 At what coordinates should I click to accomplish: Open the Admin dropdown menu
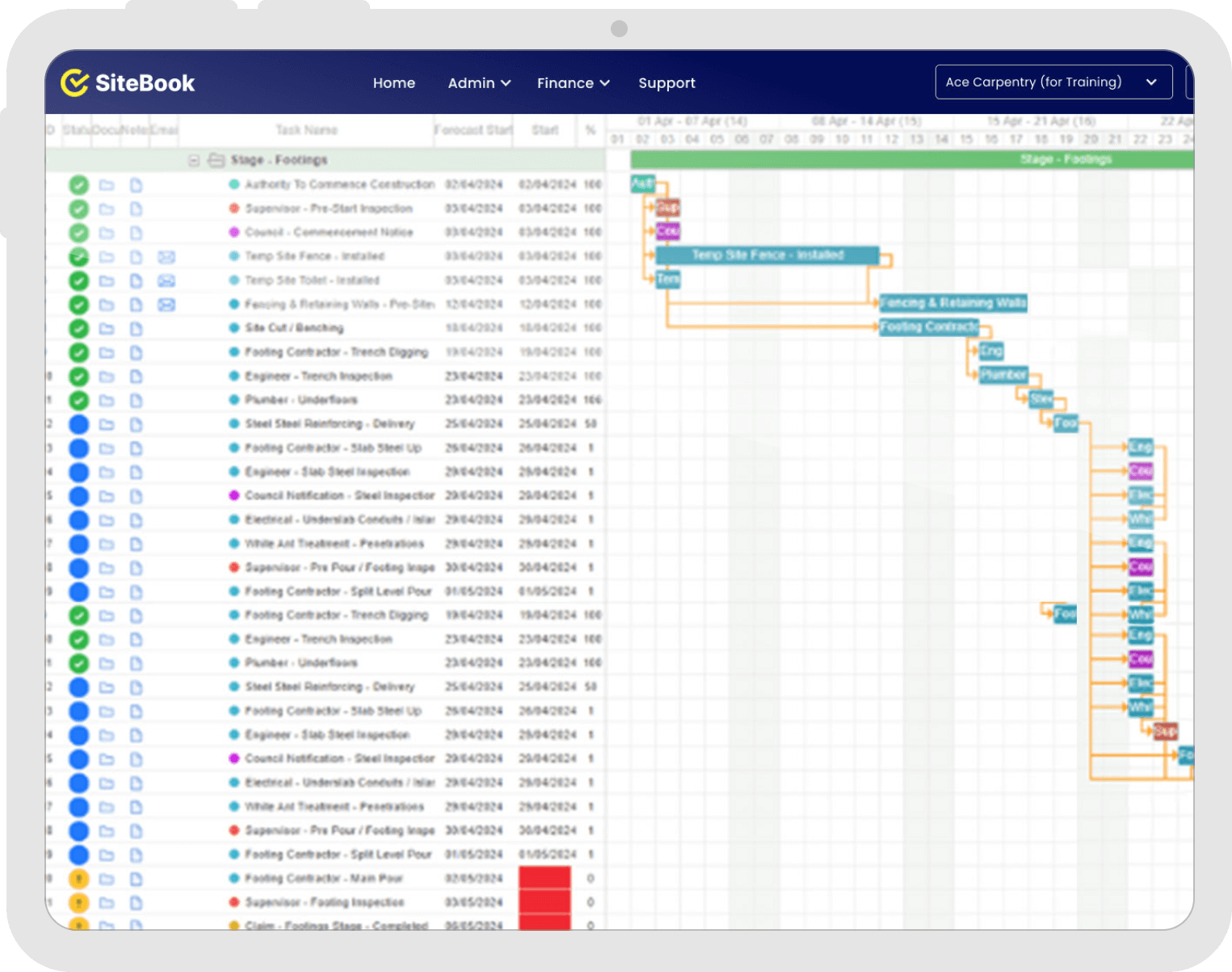[x=478, y=82]
